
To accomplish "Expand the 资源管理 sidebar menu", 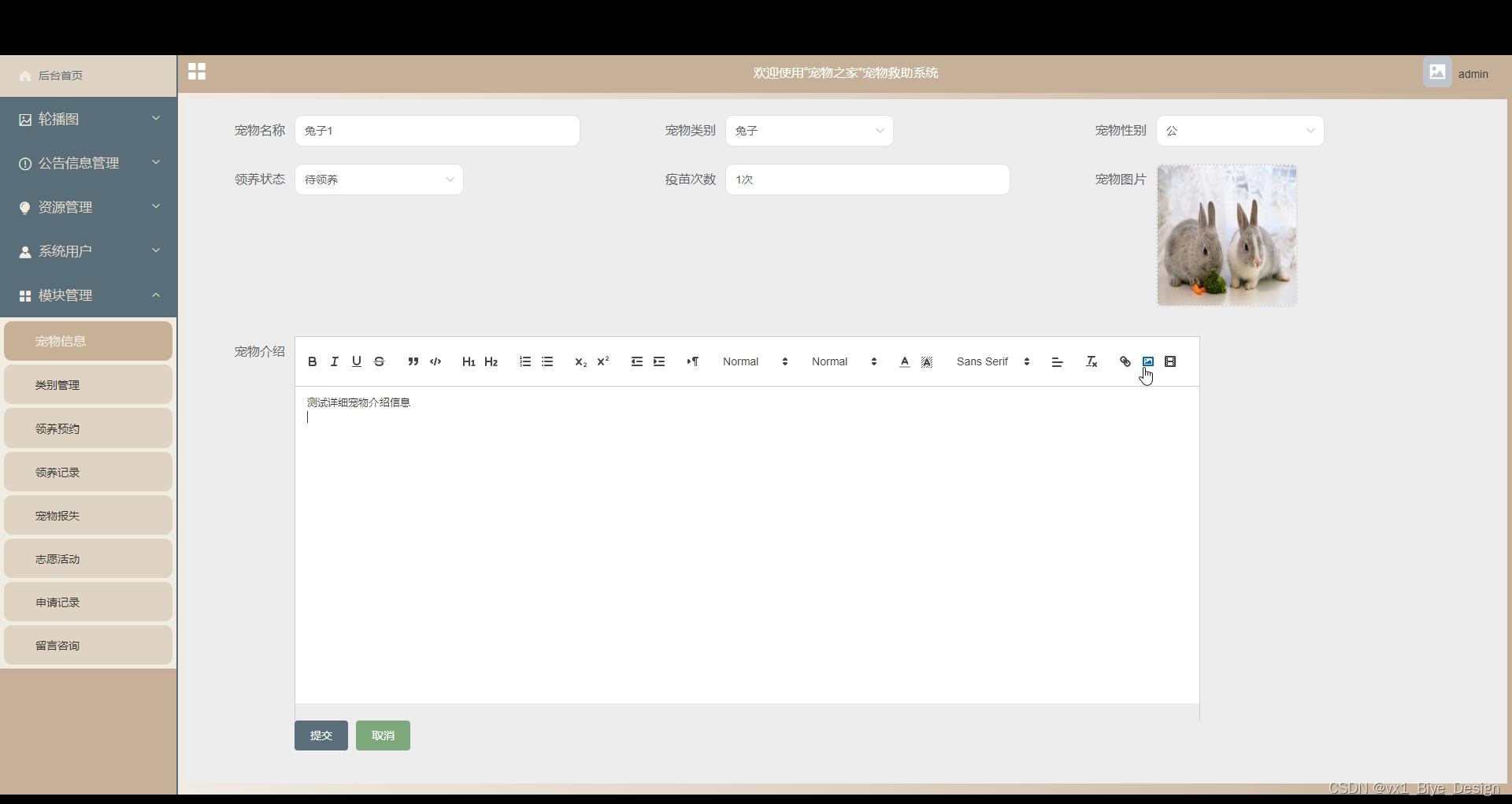I will (x=88, y=207).
